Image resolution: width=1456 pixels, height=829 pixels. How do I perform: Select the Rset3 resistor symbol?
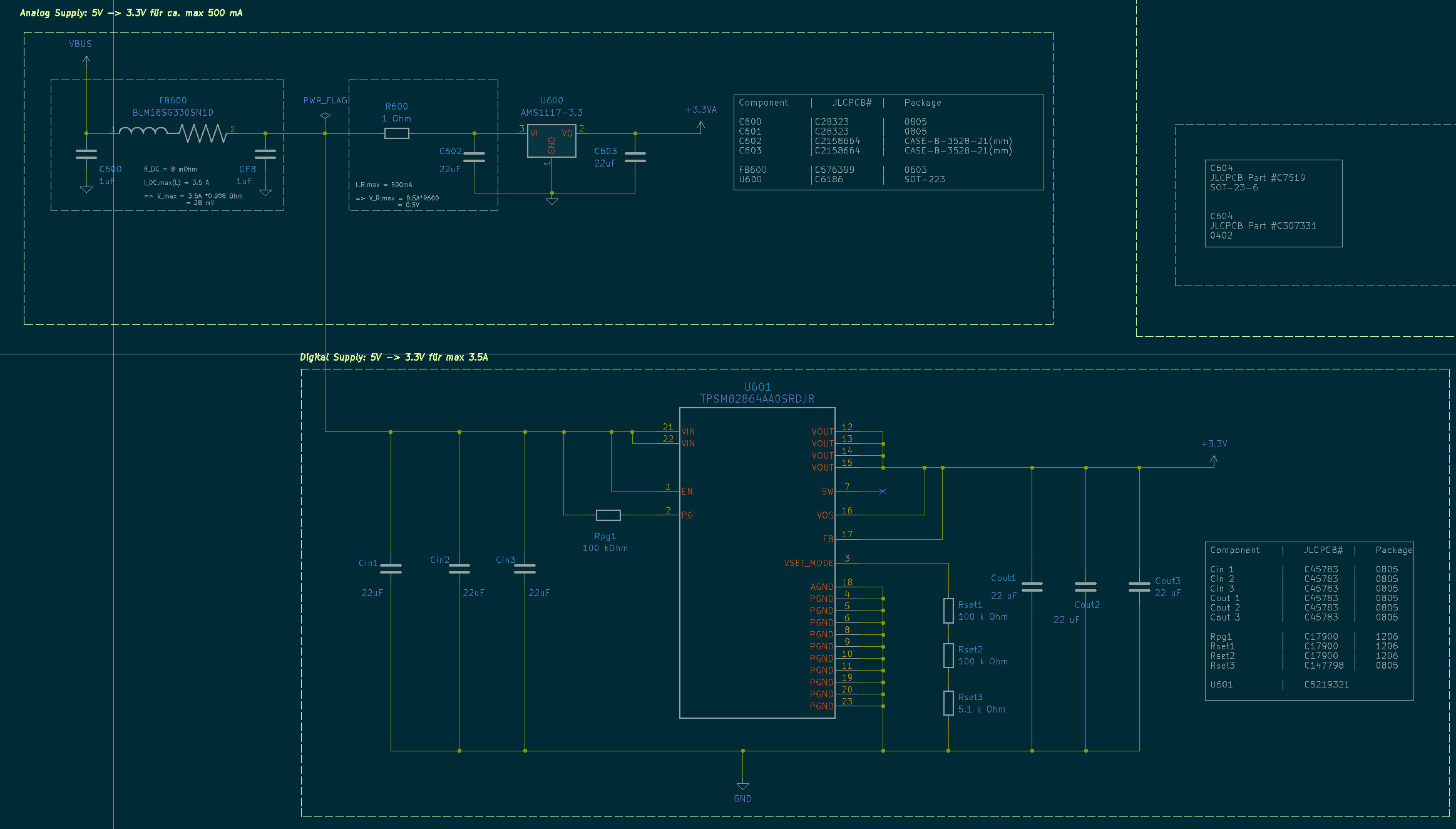(948, 703)
